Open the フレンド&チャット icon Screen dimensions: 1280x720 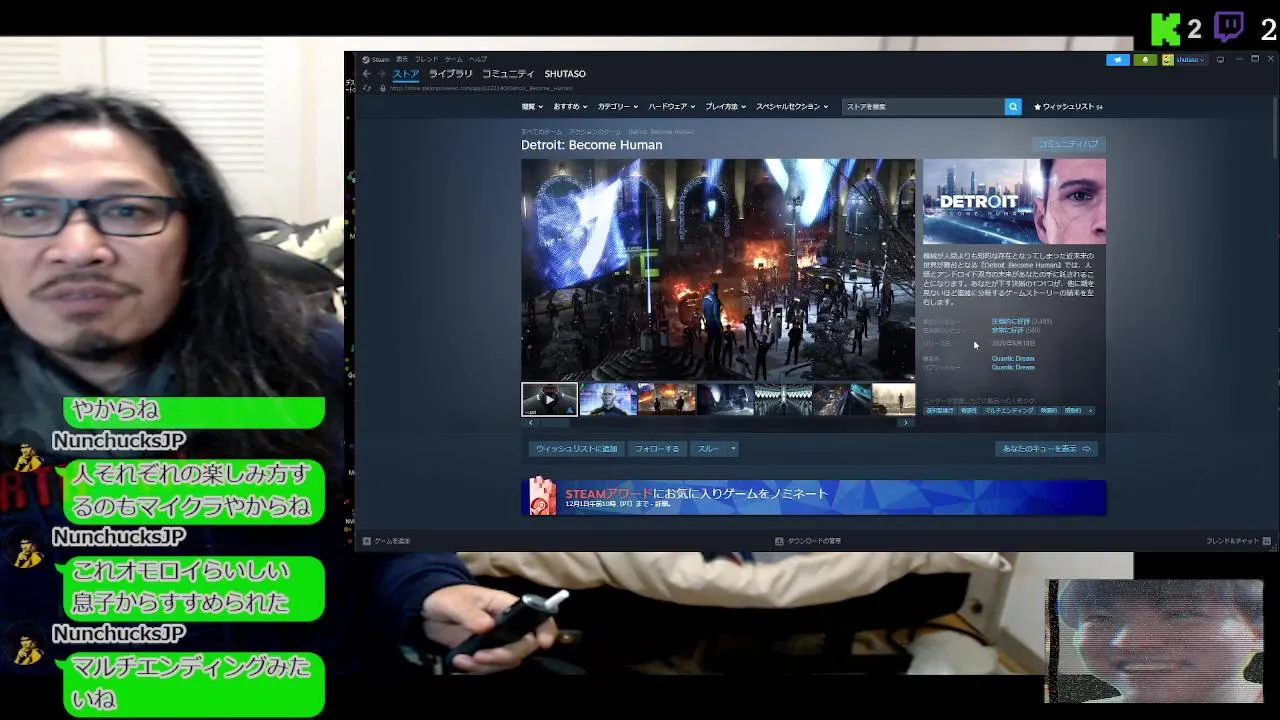click(1267, 541)
